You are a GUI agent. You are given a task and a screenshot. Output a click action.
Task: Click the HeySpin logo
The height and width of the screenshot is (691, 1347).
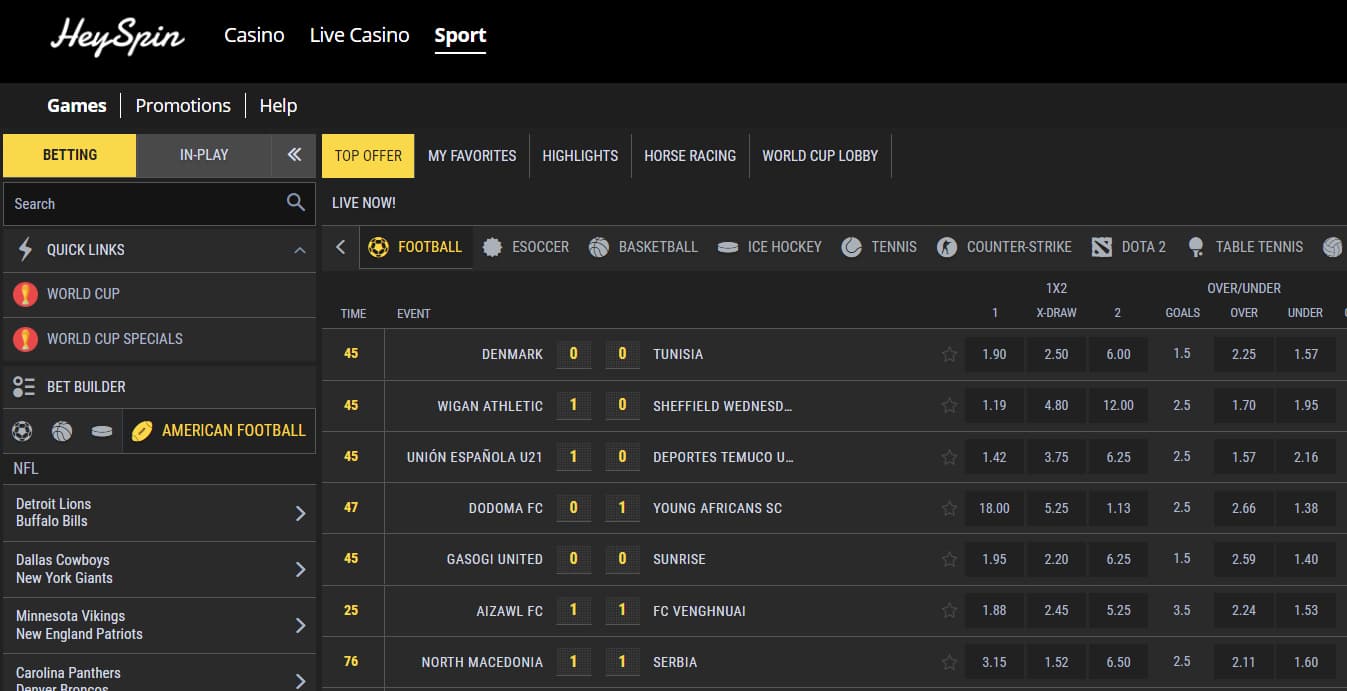click(x=117, y=37)
